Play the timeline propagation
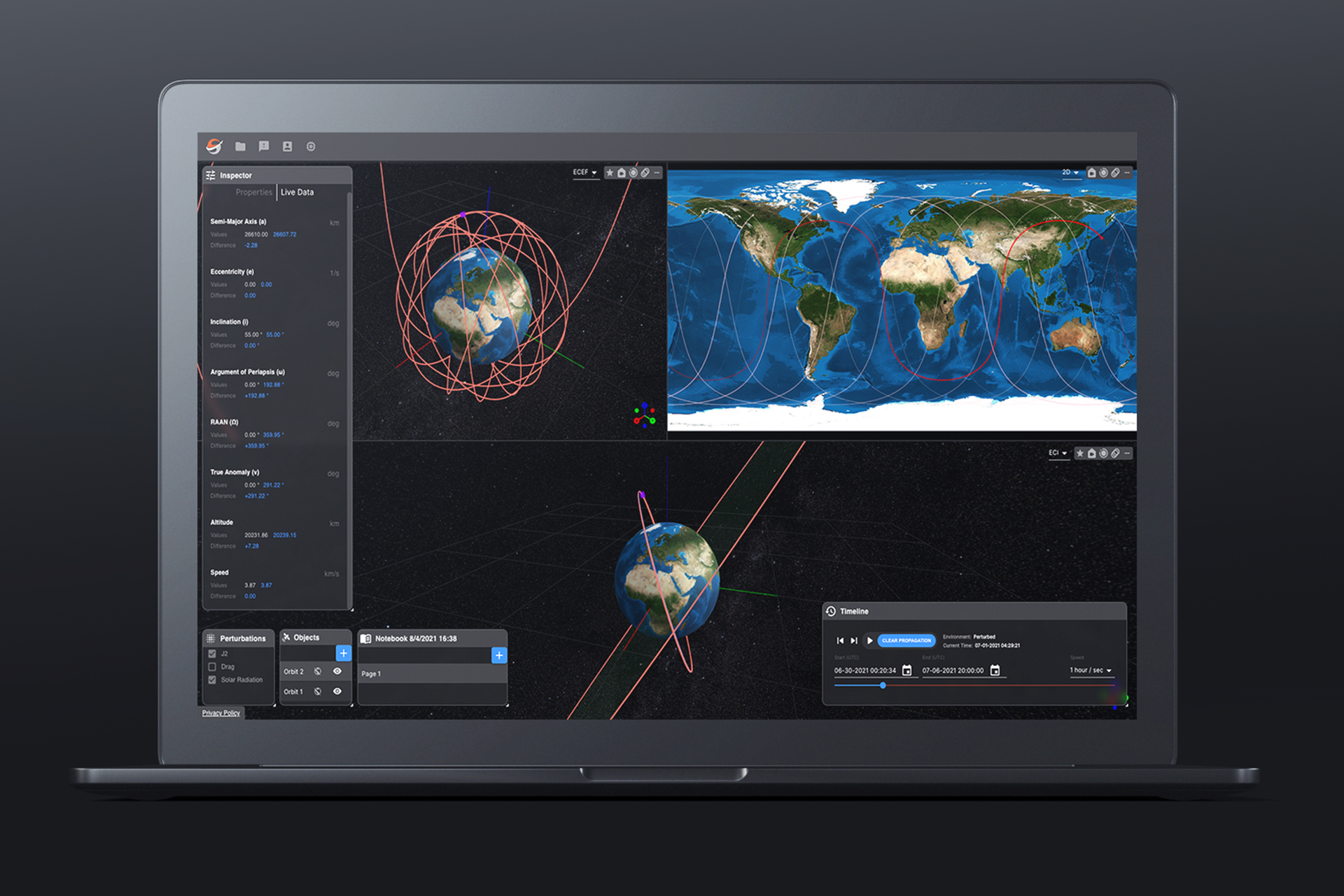 [869, 640]
